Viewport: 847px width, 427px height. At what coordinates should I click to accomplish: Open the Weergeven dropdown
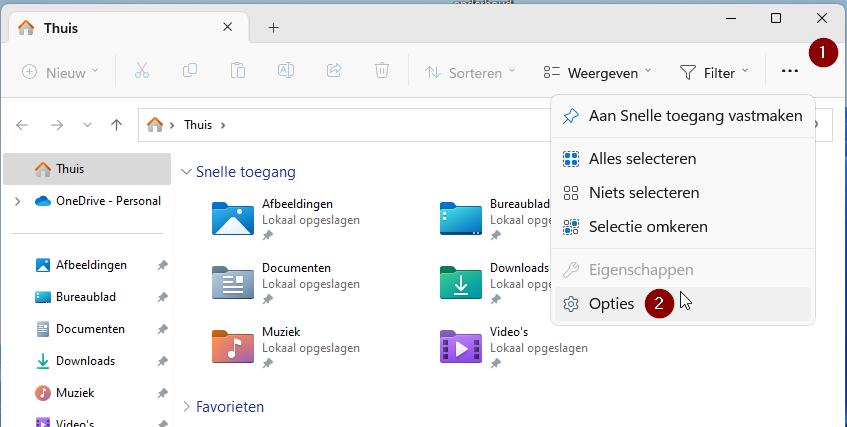(597, 72)
